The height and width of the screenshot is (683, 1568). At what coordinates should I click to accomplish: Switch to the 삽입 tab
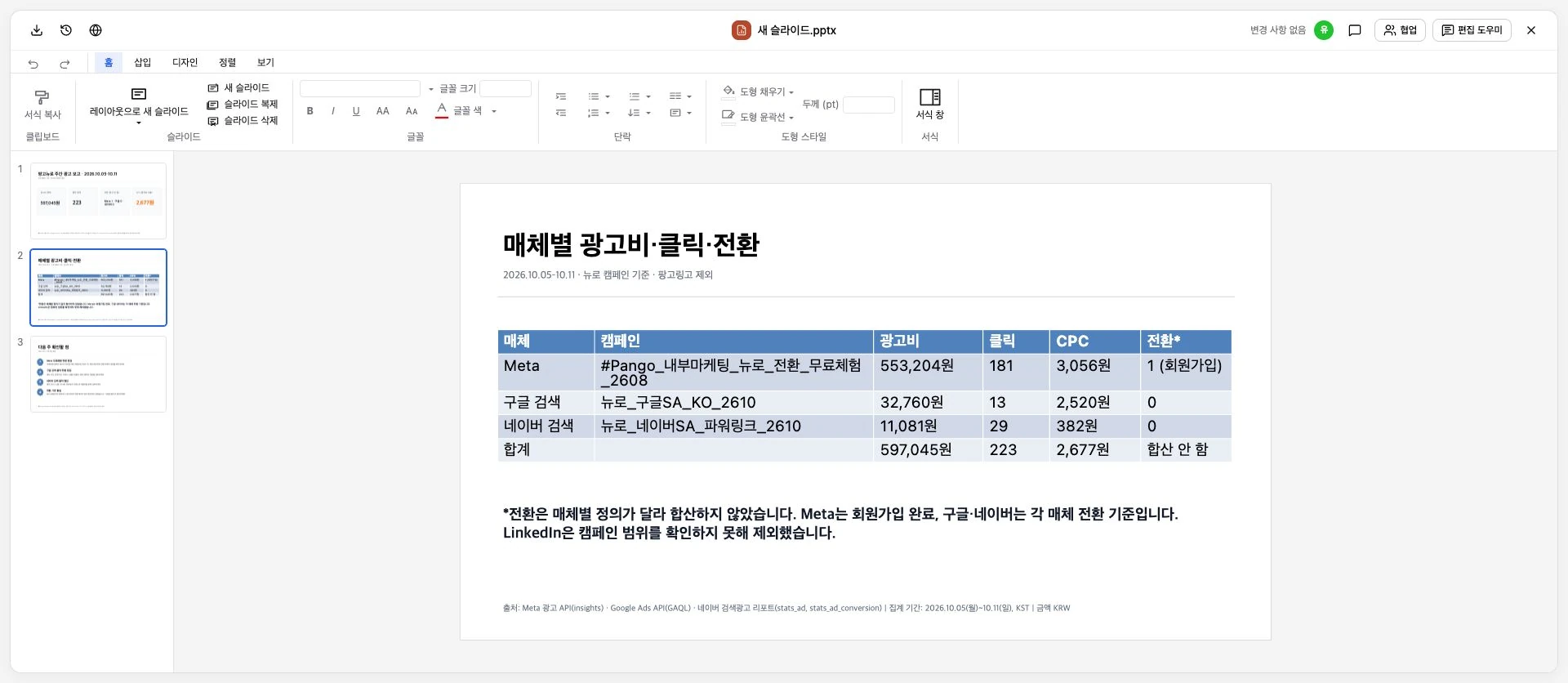click(x=143, y=62)
